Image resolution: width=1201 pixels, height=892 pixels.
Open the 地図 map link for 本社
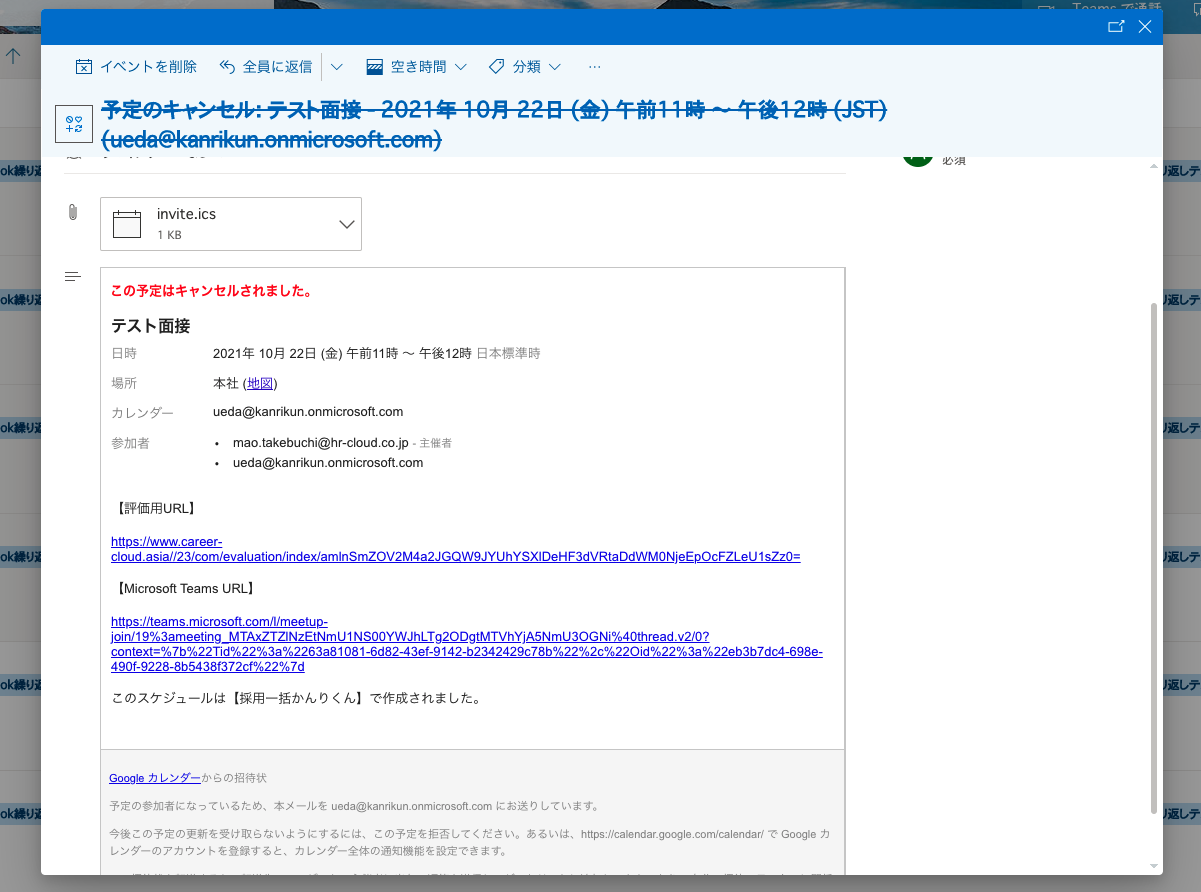tap(260, 383)
